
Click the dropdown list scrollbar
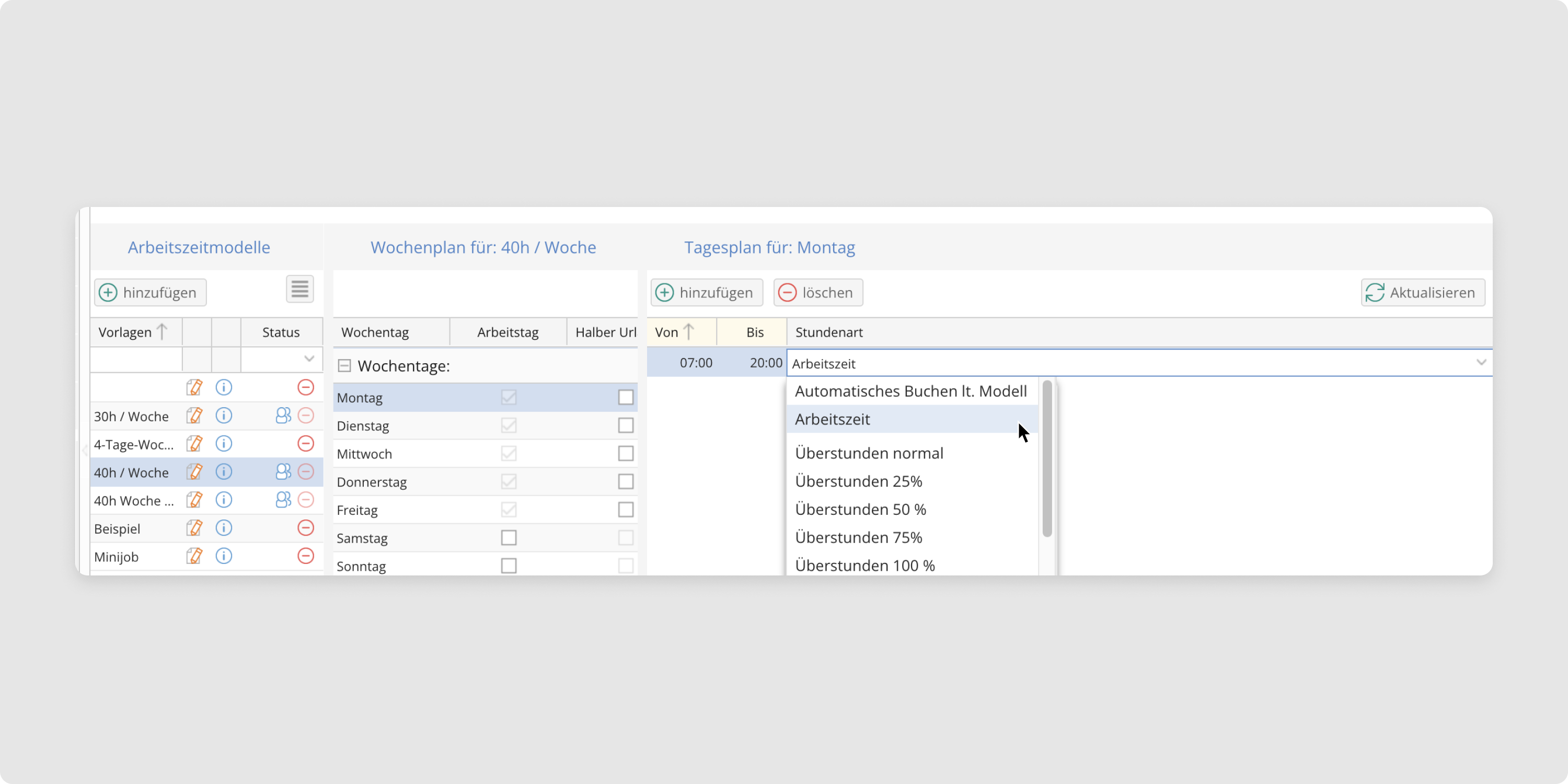(1047, 459)
